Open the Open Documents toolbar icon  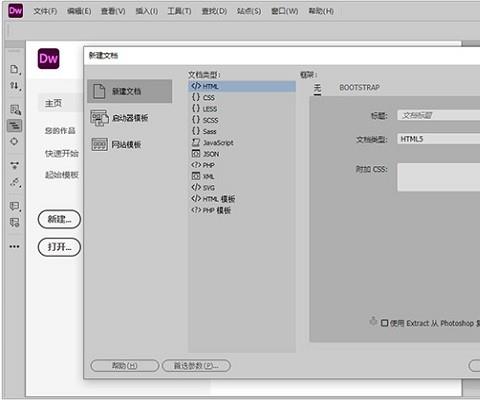point(15,69)
